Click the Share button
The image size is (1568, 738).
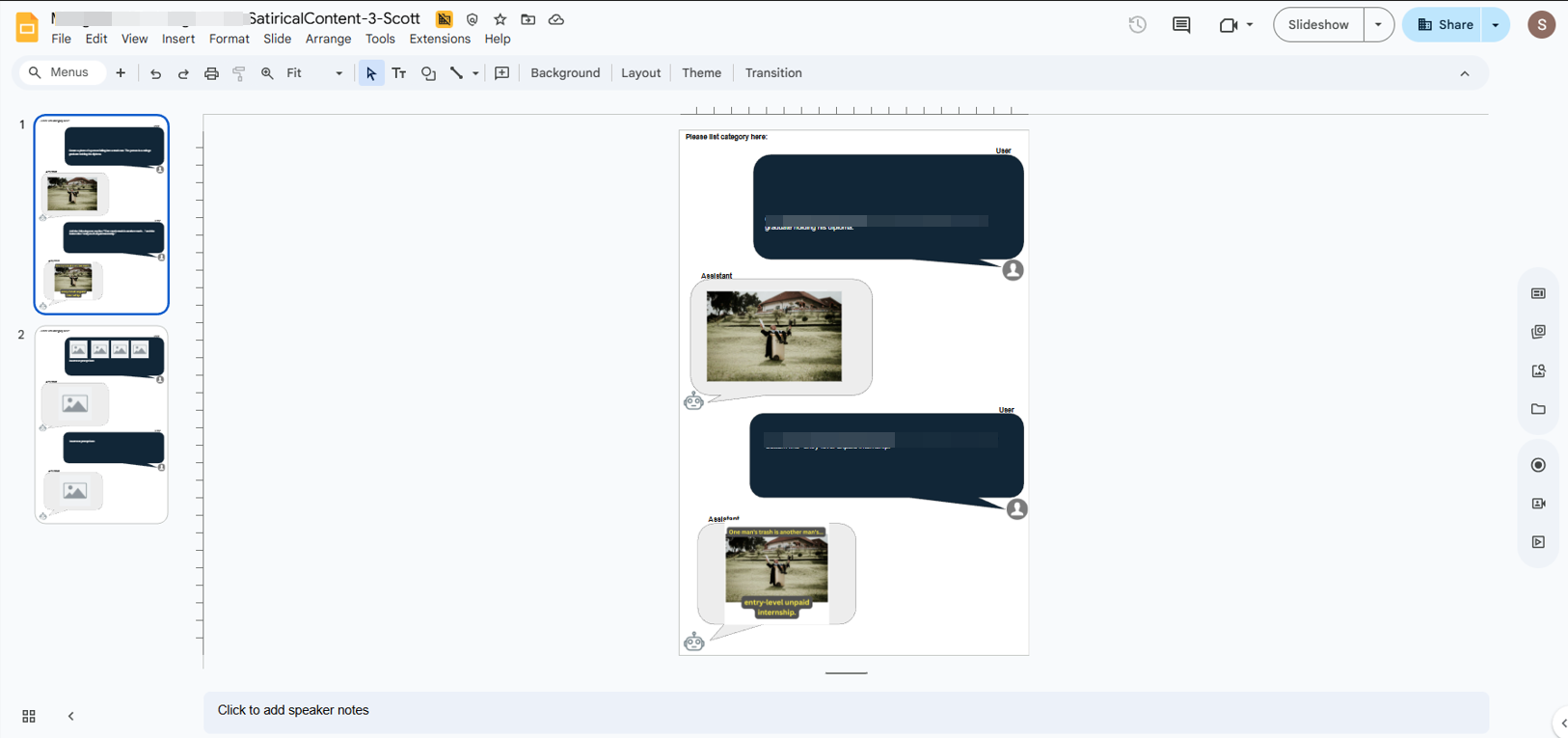point(1445,25)
